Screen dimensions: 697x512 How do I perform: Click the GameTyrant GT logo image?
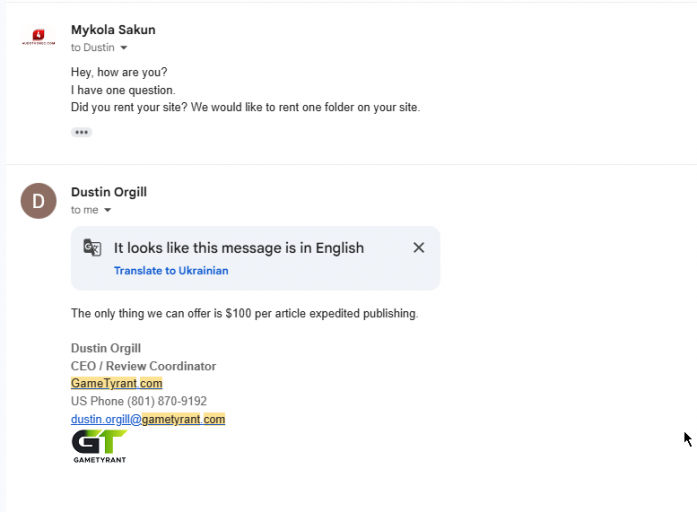pyautogui.click(x=100, y=446)
